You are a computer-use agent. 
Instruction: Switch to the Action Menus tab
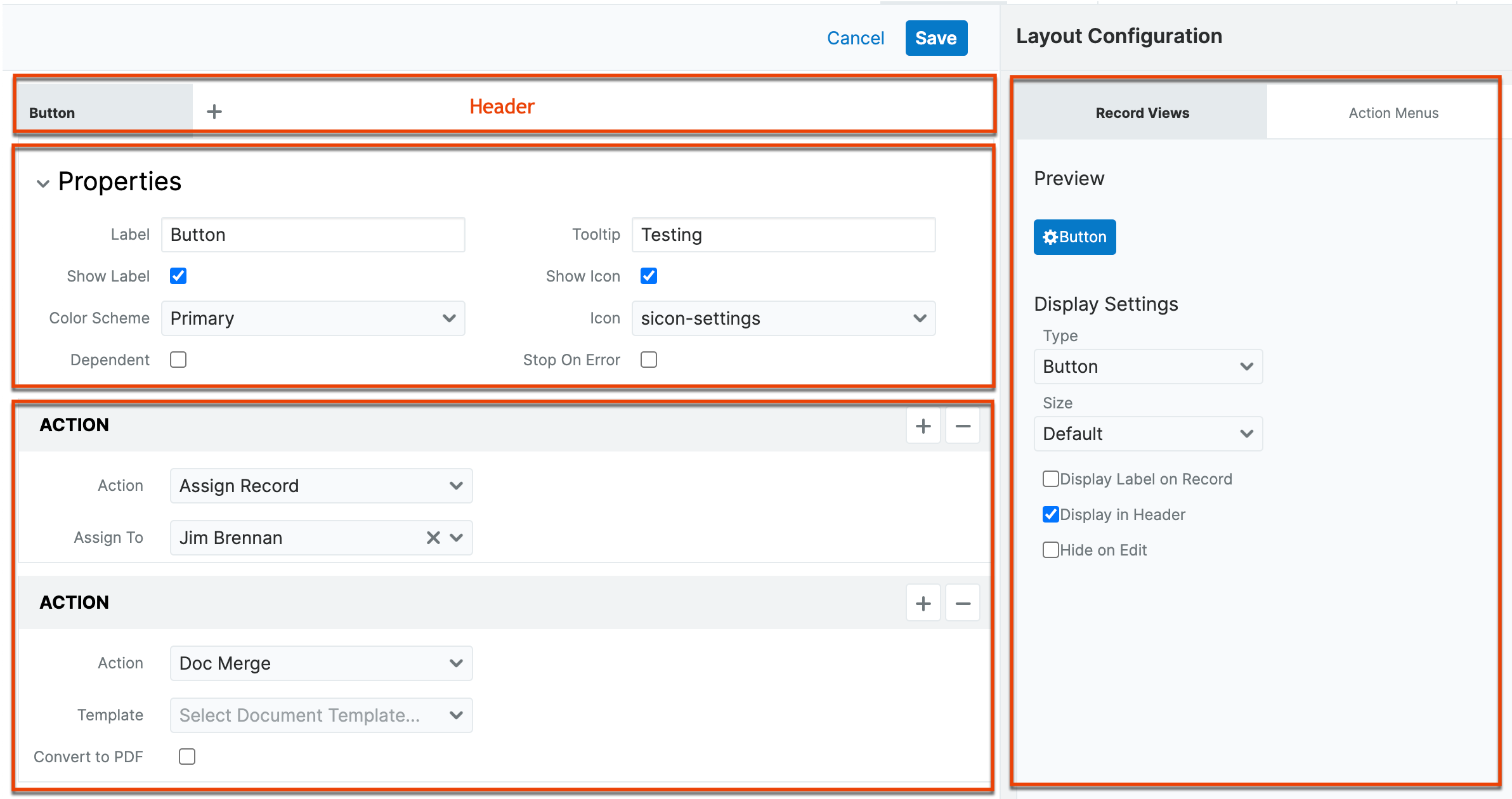1393,112
